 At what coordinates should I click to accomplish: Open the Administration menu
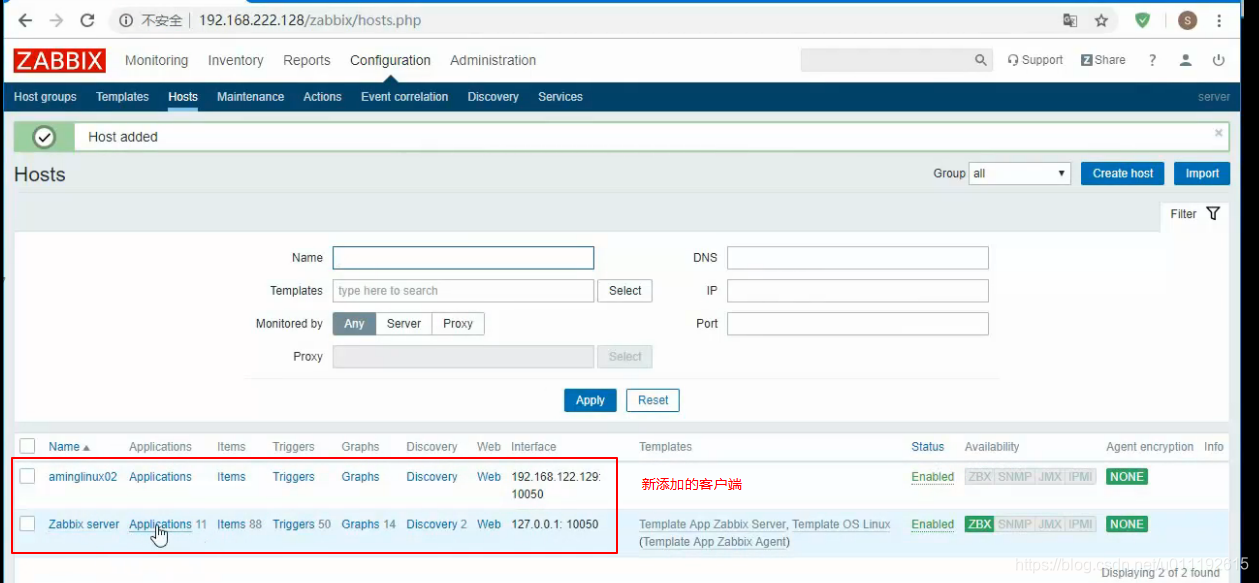pyautogui.click(x=493, y=60)
